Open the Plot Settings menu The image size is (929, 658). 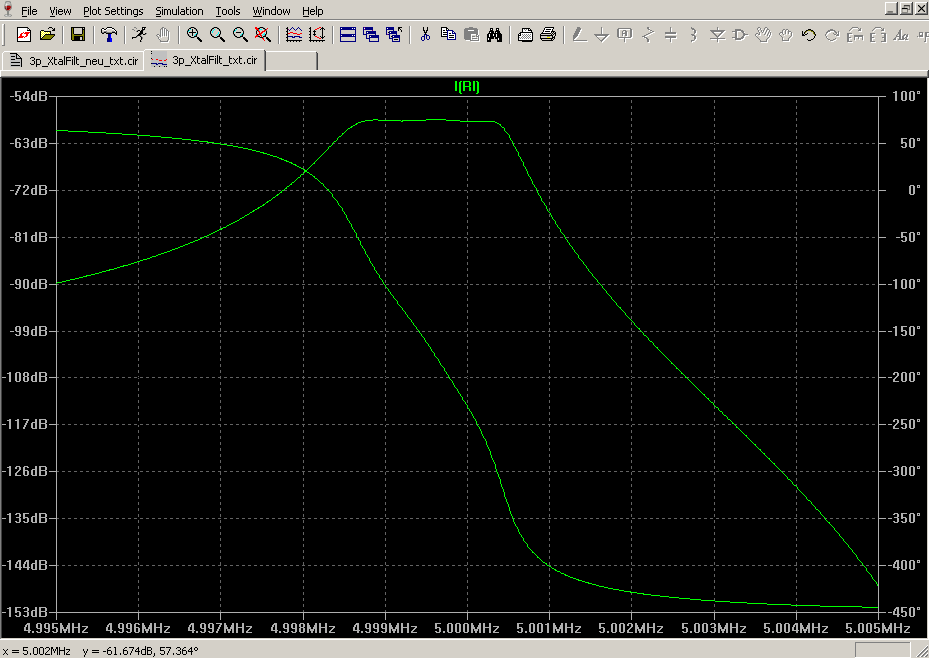113,11
